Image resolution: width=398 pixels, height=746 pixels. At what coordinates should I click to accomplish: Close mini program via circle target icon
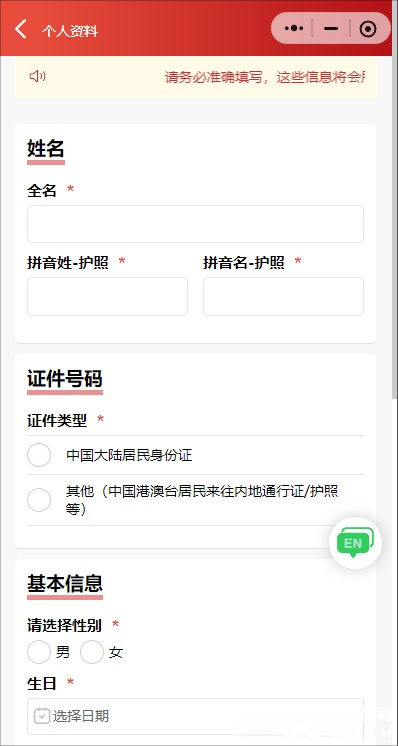click(368, 29)
